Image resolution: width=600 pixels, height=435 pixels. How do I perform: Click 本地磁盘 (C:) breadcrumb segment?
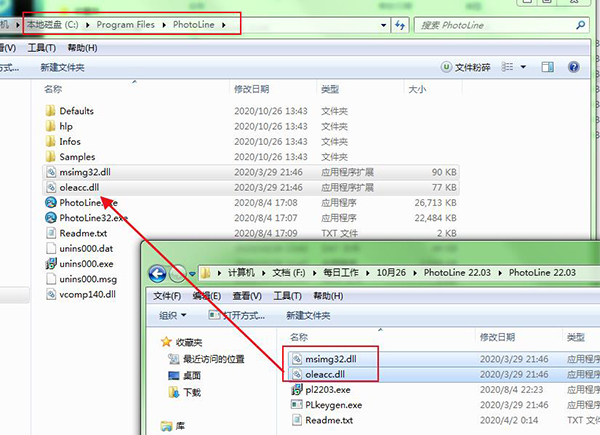tap(53, 25)
